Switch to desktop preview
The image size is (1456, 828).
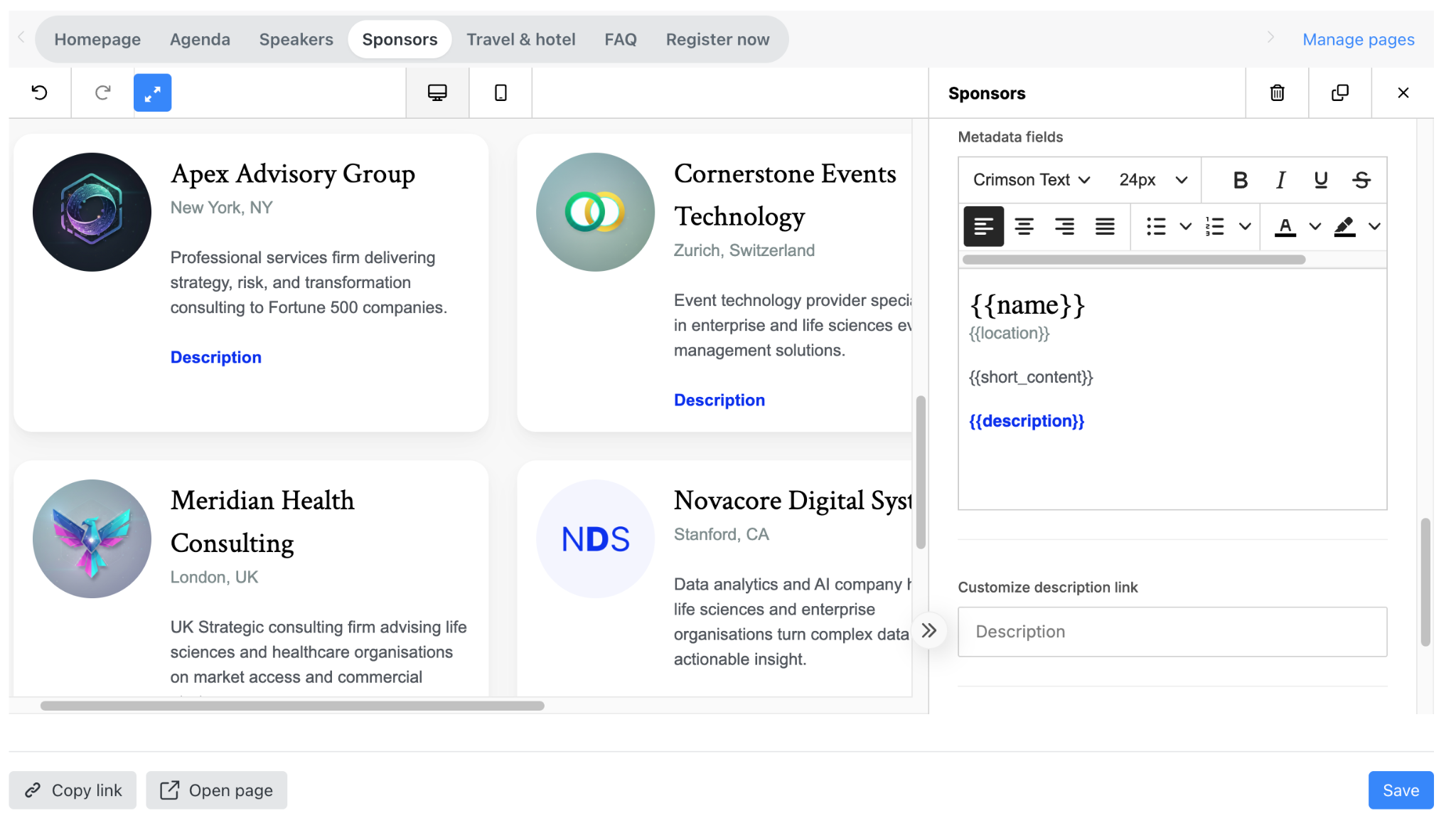[x=437, y=92]
